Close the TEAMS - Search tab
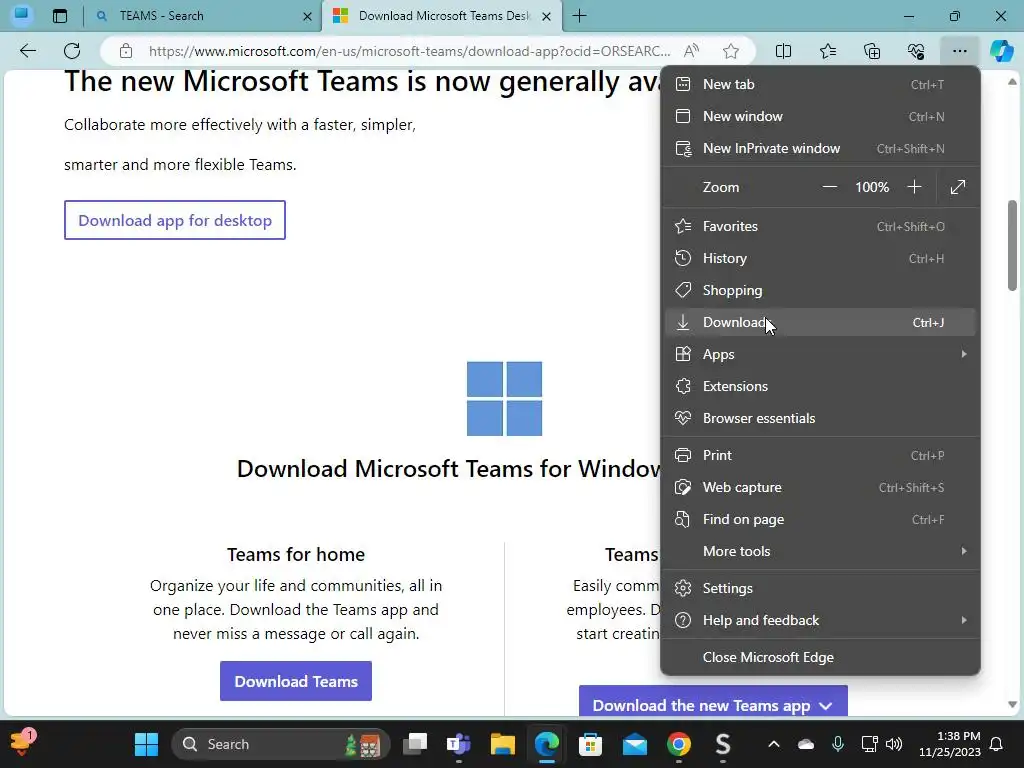The height and width of the screenshot is (768, 1024). point(308,16)
